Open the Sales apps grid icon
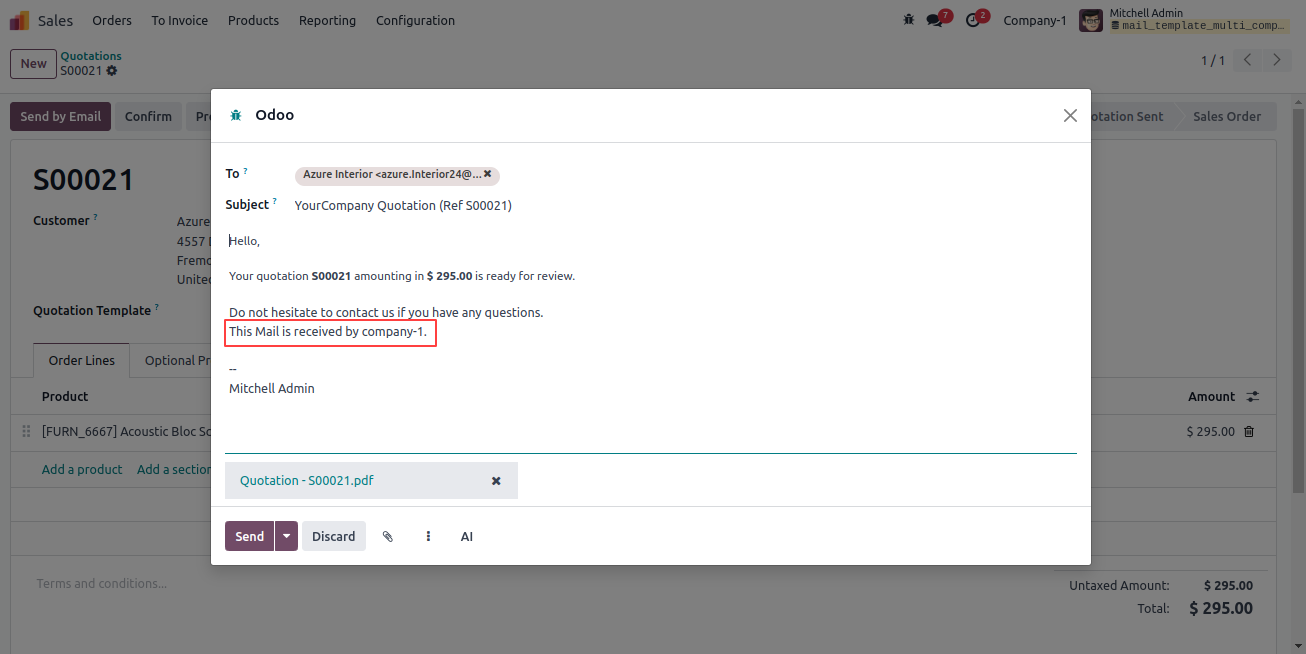This screenshot has width=1306, height=654. point(18,20)
